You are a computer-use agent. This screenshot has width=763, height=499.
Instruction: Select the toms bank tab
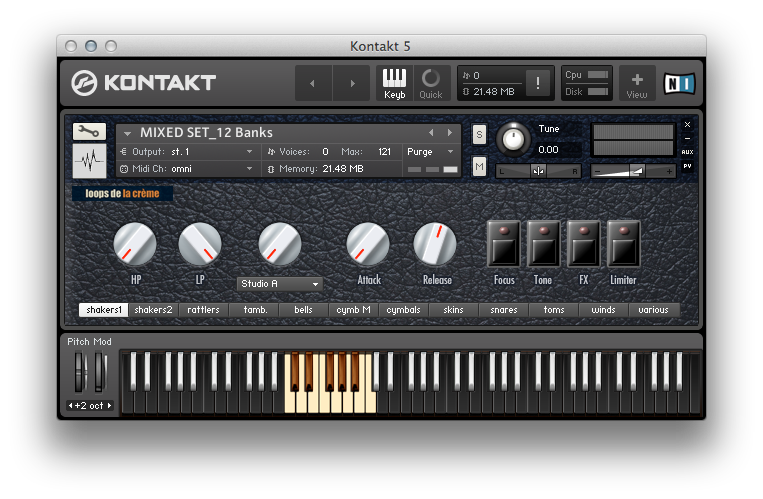click(554, 310)
